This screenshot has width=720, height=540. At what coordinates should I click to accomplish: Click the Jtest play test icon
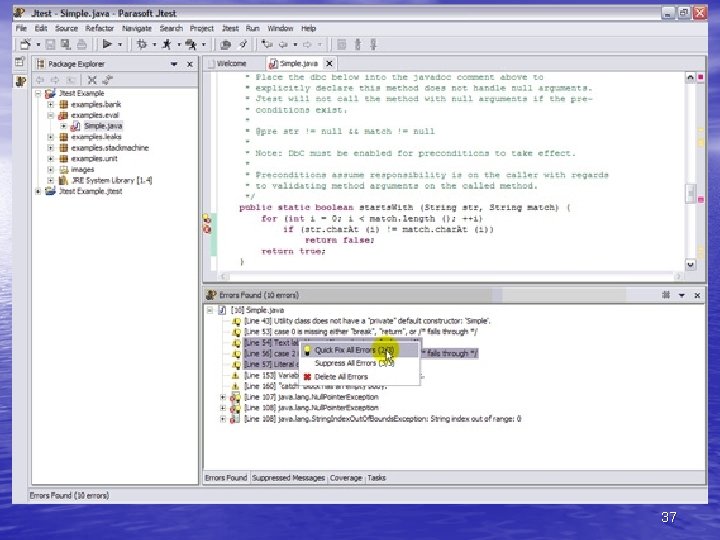coord(107,44)
